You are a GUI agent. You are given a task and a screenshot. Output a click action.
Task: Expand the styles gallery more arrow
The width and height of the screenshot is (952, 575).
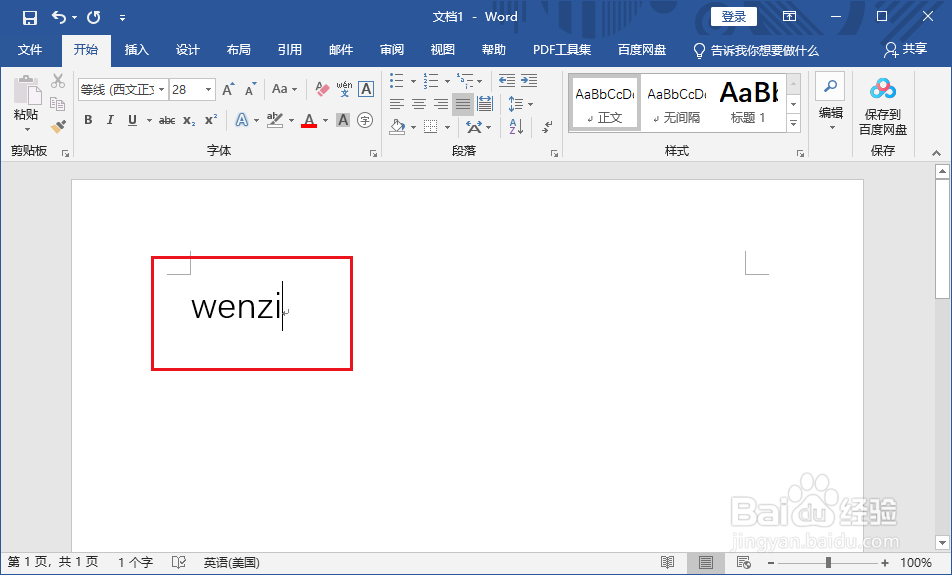point(794,123)
